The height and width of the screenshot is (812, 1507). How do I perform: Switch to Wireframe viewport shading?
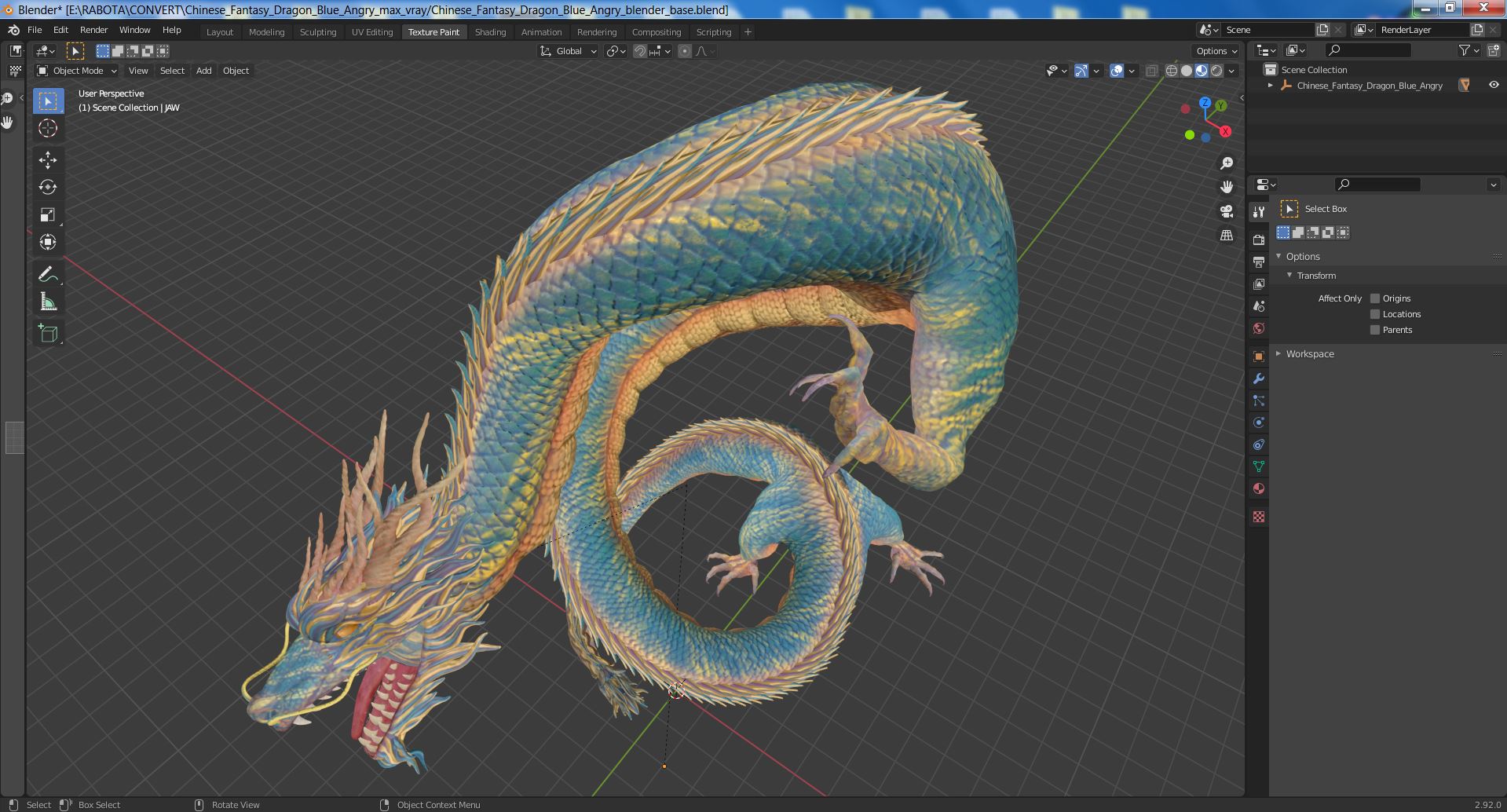[1172, 71]
